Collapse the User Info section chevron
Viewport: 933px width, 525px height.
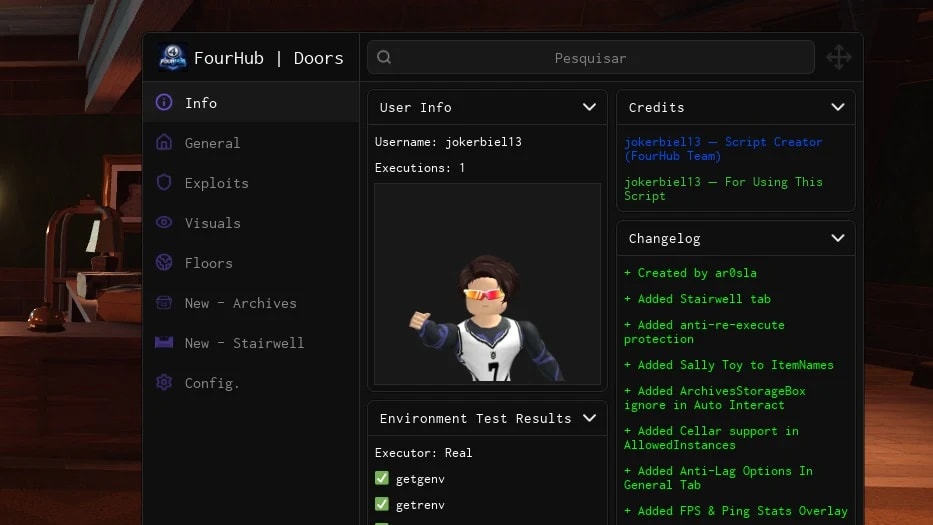point(589,107)
